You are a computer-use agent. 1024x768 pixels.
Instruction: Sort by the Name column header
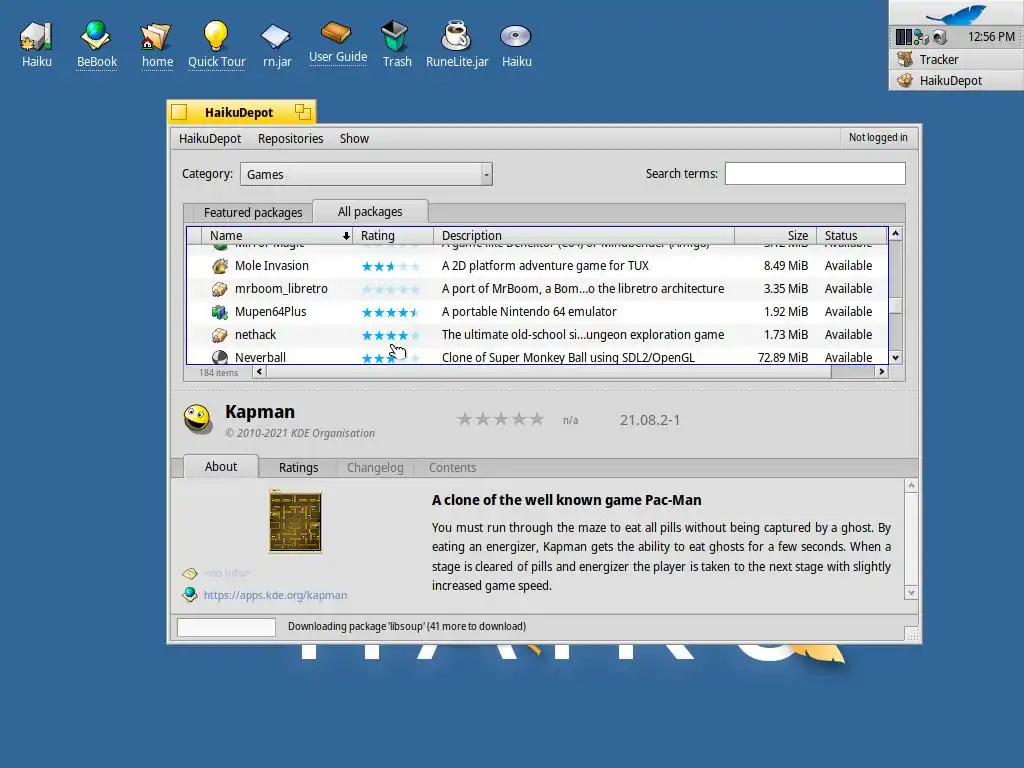[x=278, y=235]
